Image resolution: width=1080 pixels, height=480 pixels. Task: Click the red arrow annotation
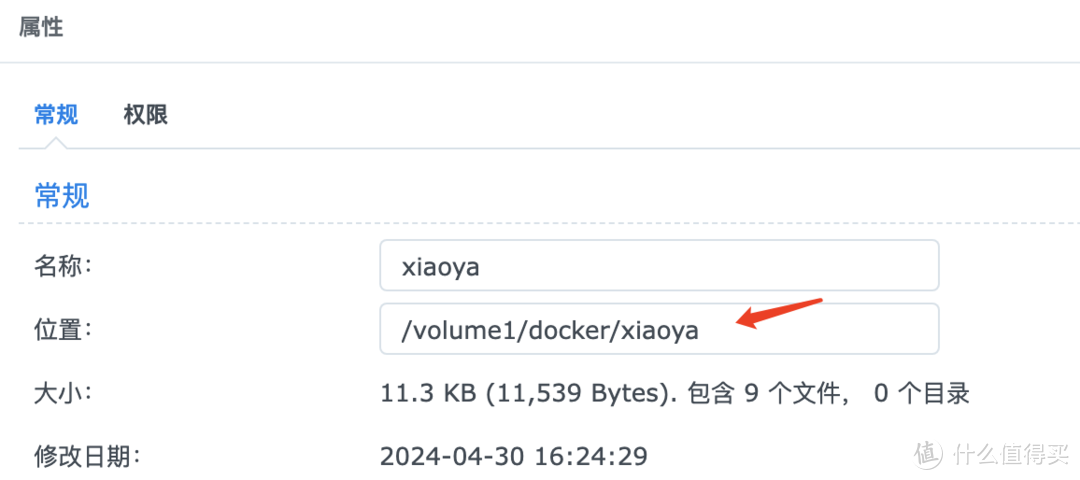click(x=778, y=311)
